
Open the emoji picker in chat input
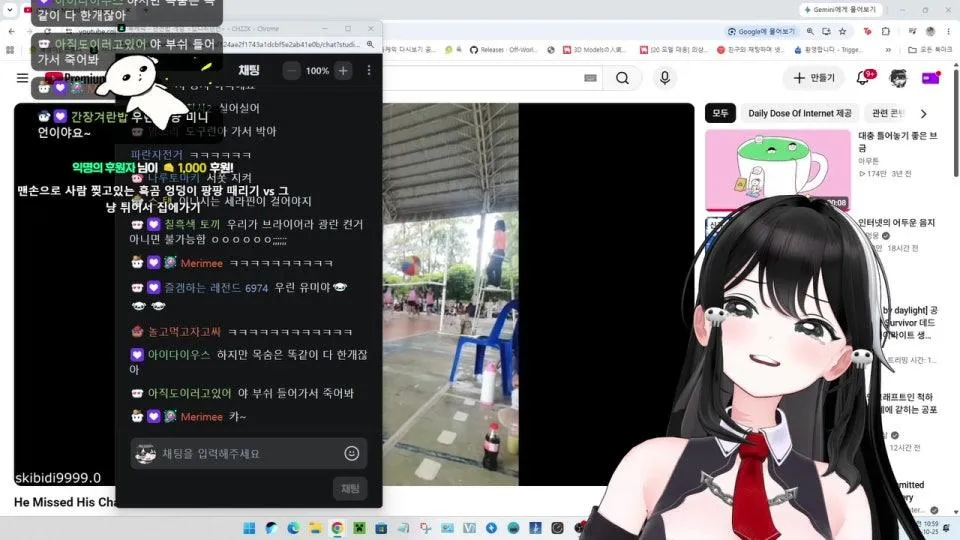coord(351,453)
